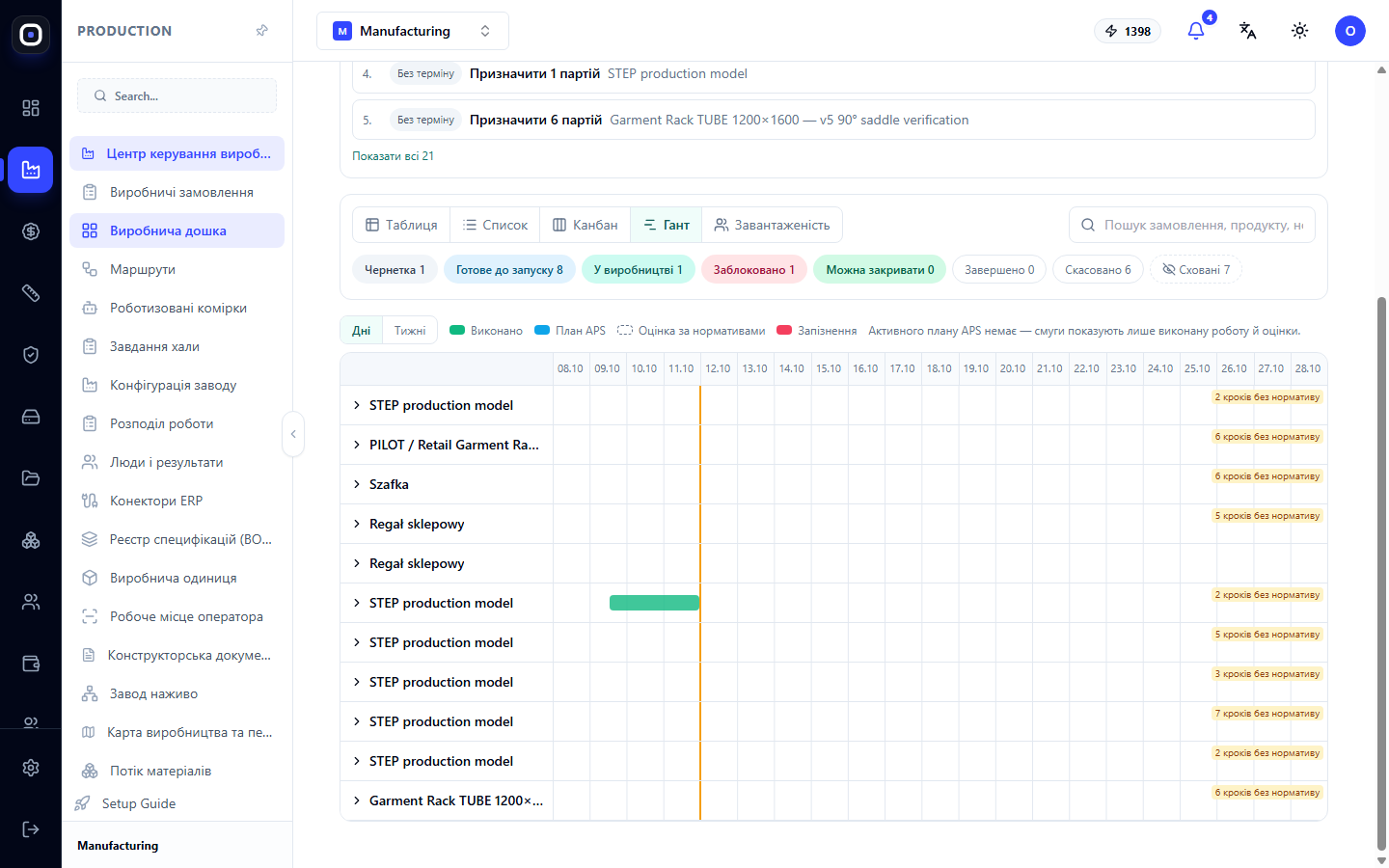Image resolution: width=1389 pixels, height=868 pixels.
Task: Switch the timeline to Дні view
Action: 362,331
